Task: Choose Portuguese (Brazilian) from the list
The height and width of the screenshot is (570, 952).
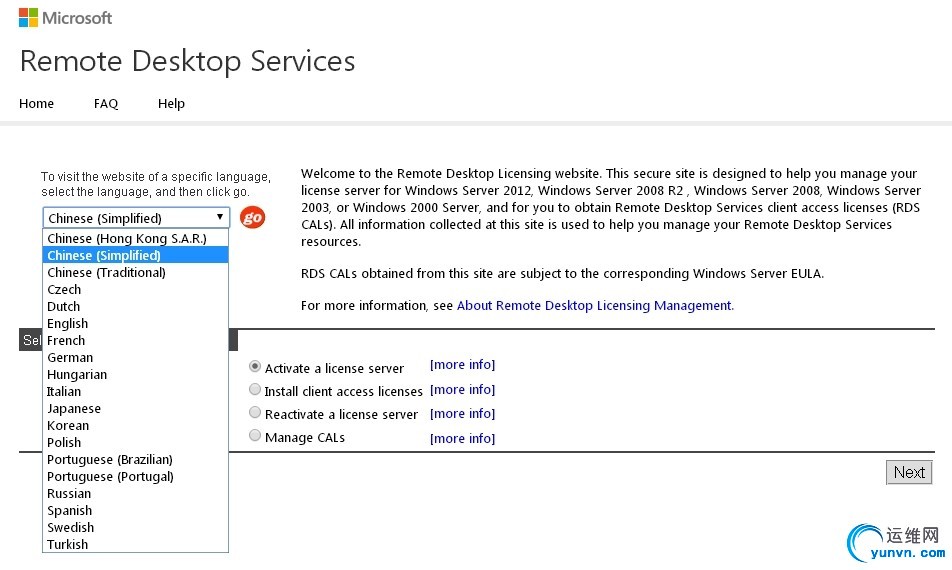Action: coord(110,459)
